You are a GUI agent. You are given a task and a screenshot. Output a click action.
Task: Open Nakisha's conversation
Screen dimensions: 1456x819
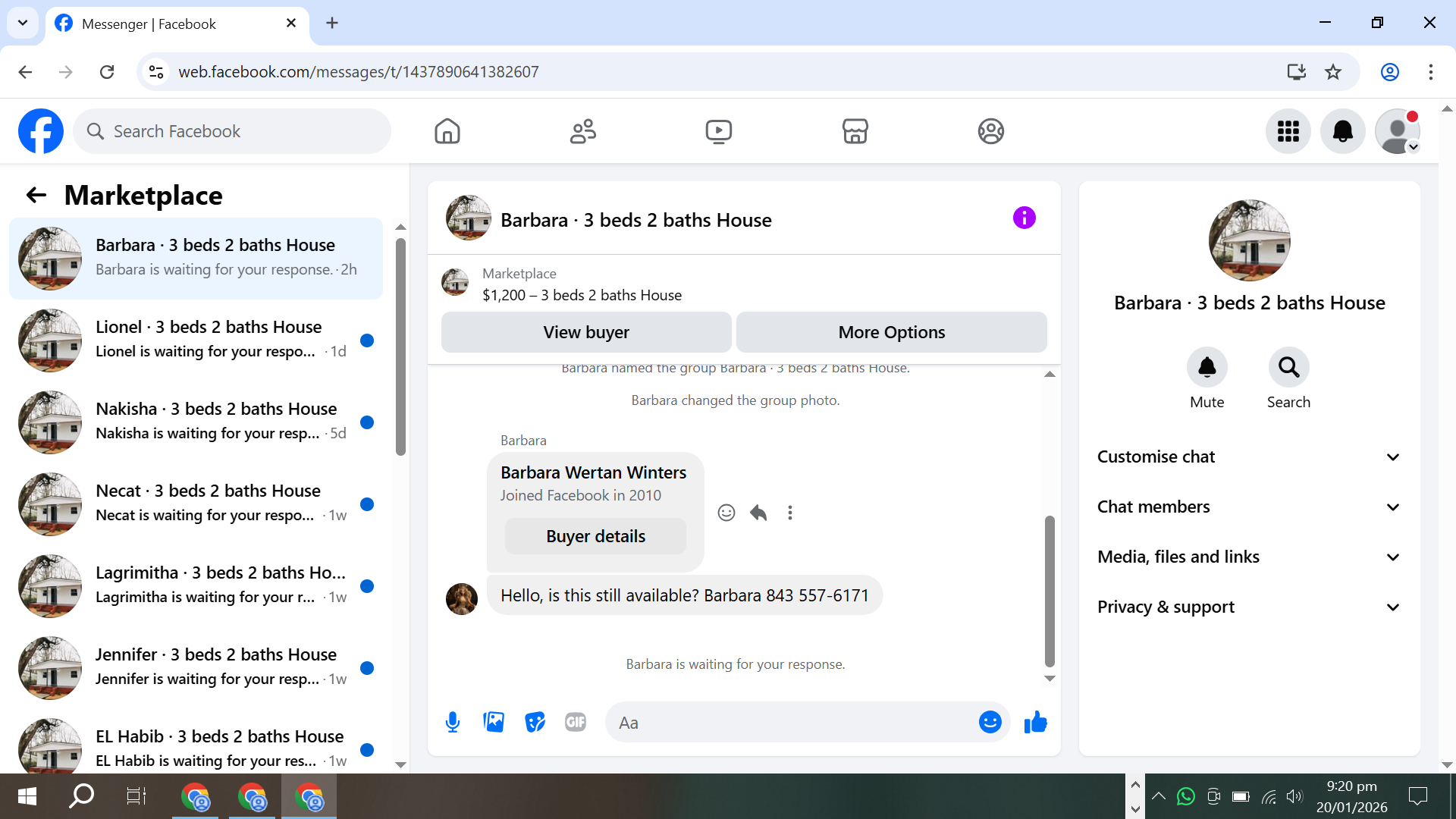(x=196, y=422)
